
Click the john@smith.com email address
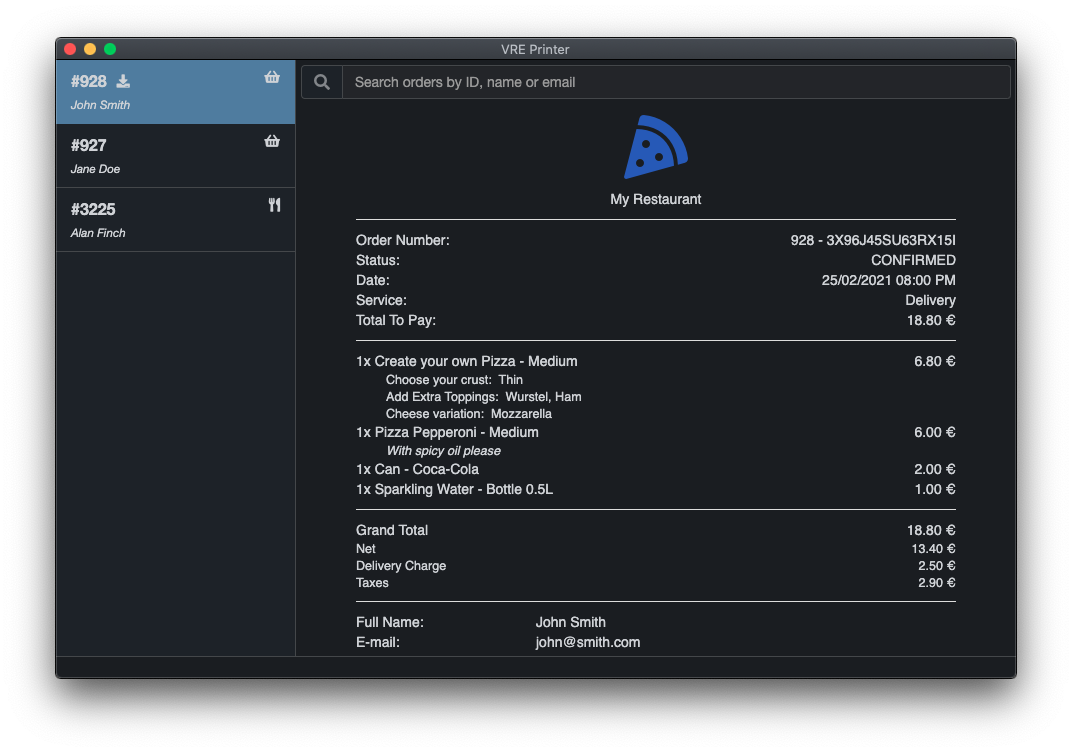pyautogui.click(x=587, y=642)
